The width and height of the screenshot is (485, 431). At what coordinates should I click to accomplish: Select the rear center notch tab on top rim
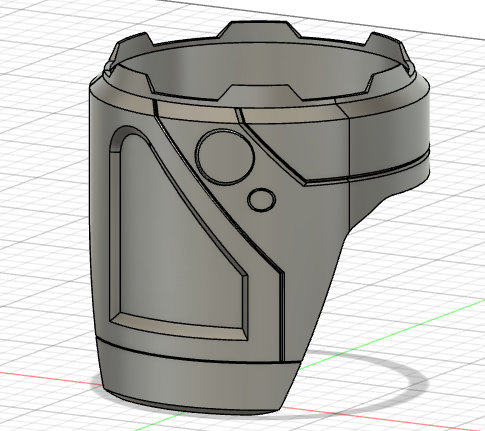click(256, 29)
